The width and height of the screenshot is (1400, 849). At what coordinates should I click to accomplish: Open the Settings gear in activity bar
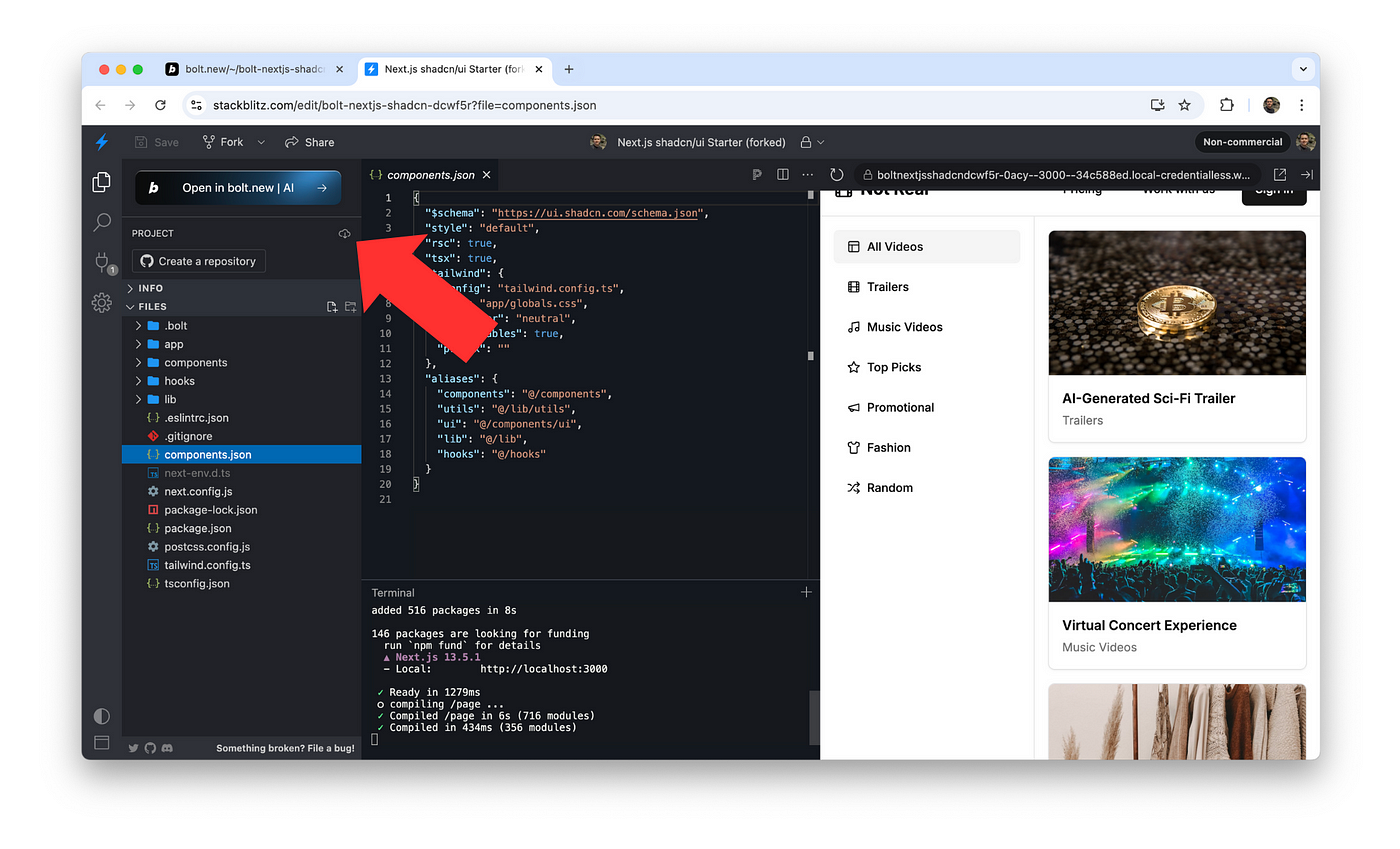pyautogui.click(x=101, y=303)
